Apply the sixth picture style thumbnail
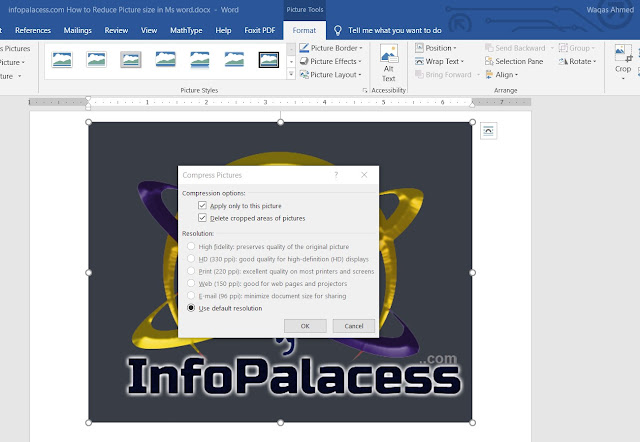The height and width of the screenshot is (442, 640). tap(234, 60)
